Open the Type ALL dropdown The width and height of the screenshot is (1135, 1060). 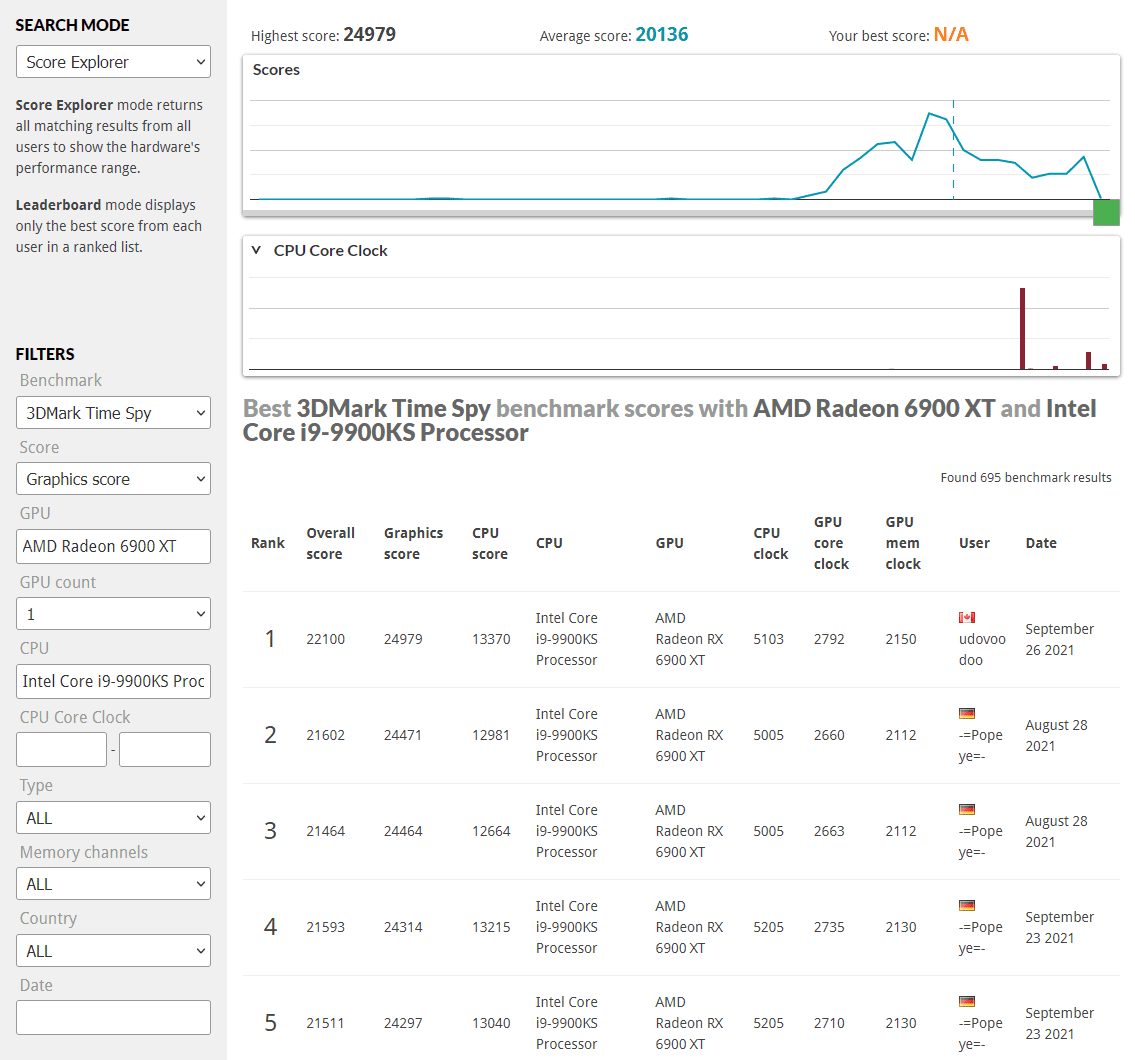[x=113, y=817]
